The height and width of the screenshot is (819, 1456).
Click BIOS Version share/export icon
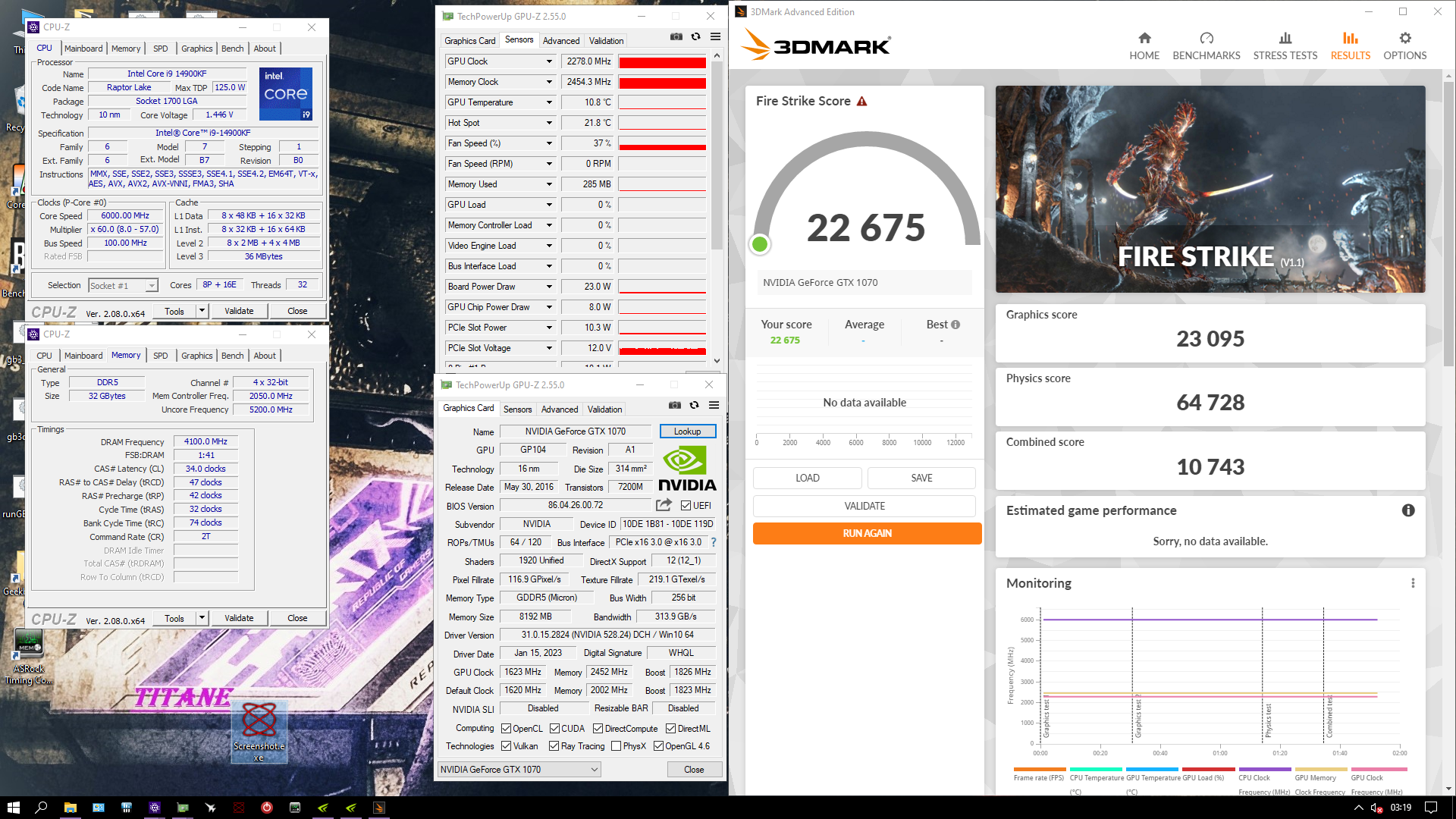click(664, 505)
